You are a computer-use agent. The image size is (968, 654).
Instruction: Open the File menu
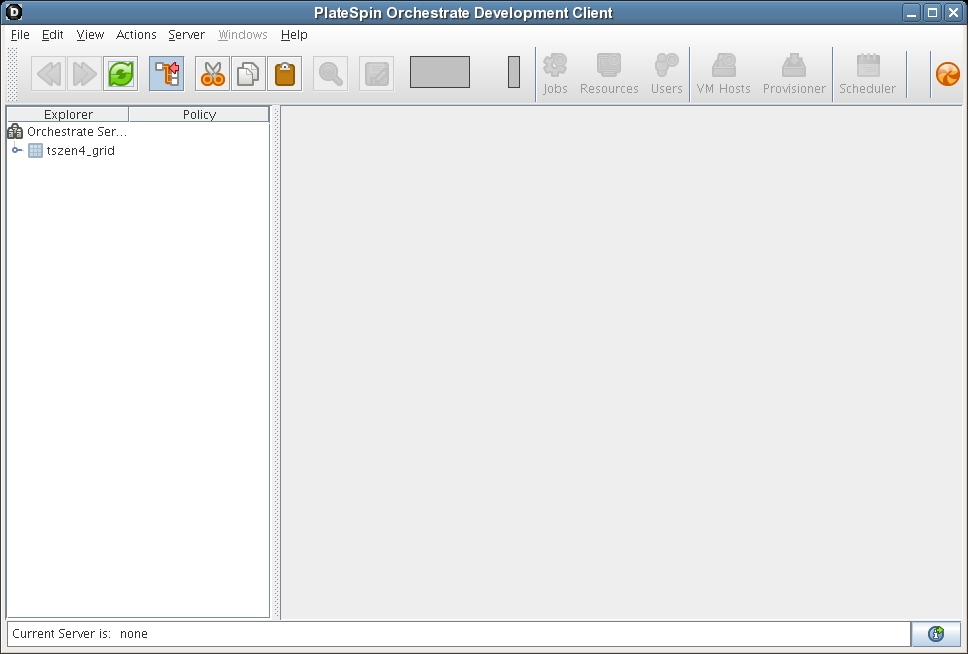point(20,35)
